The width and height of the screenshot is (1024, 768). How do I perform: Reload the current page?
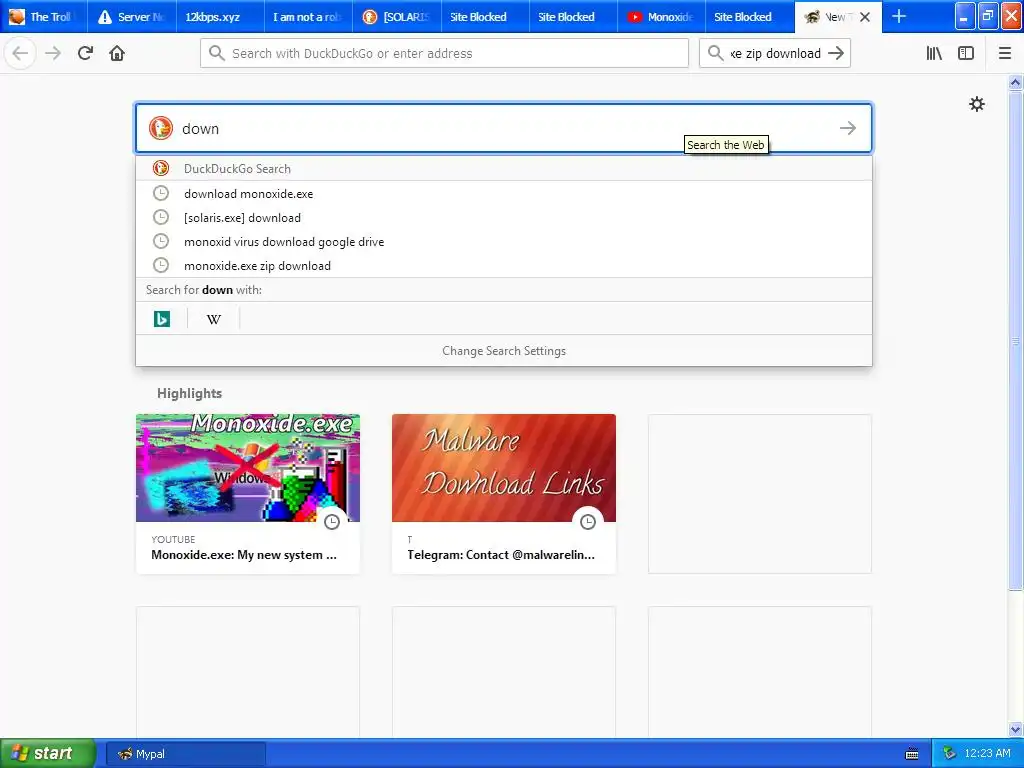tap(85, 54)
